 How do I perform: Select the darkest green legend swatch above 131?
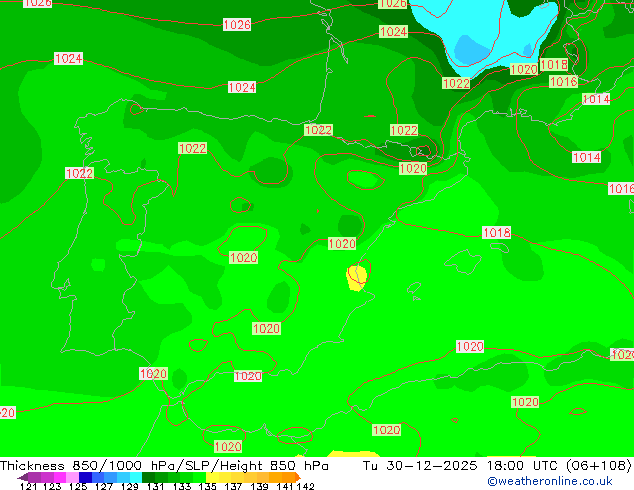coord(148,477)
